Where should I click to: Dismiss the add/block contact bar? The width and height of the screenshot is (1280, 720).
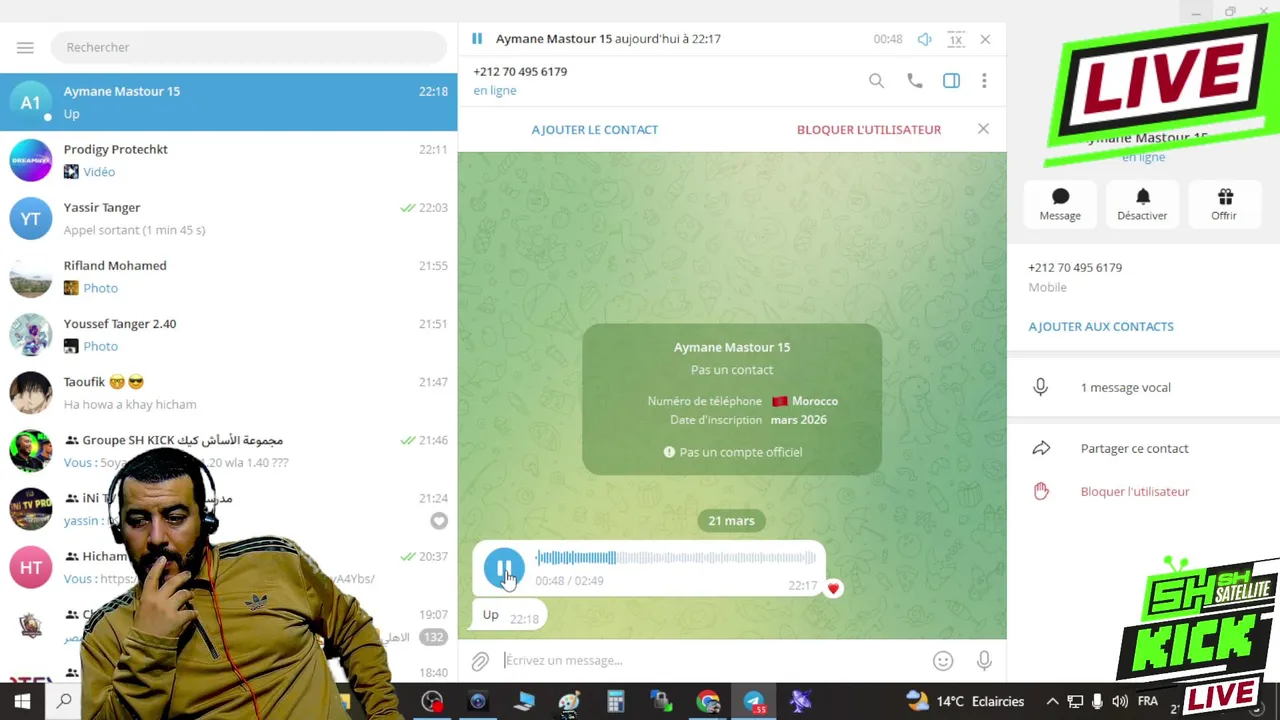click(983, 129)
